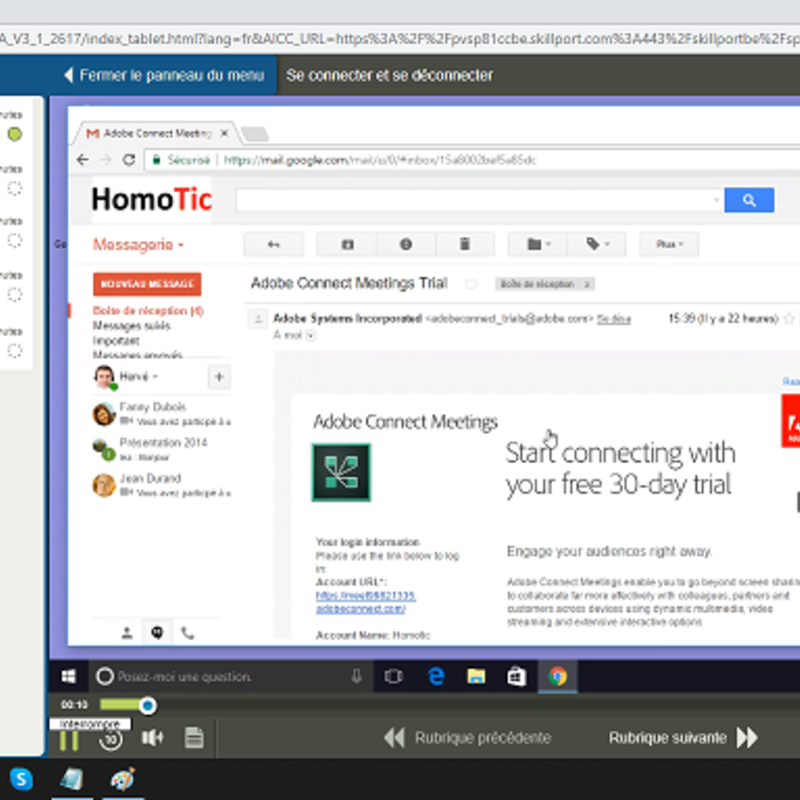Open chat with Fanny Dubois

(161, 413)
